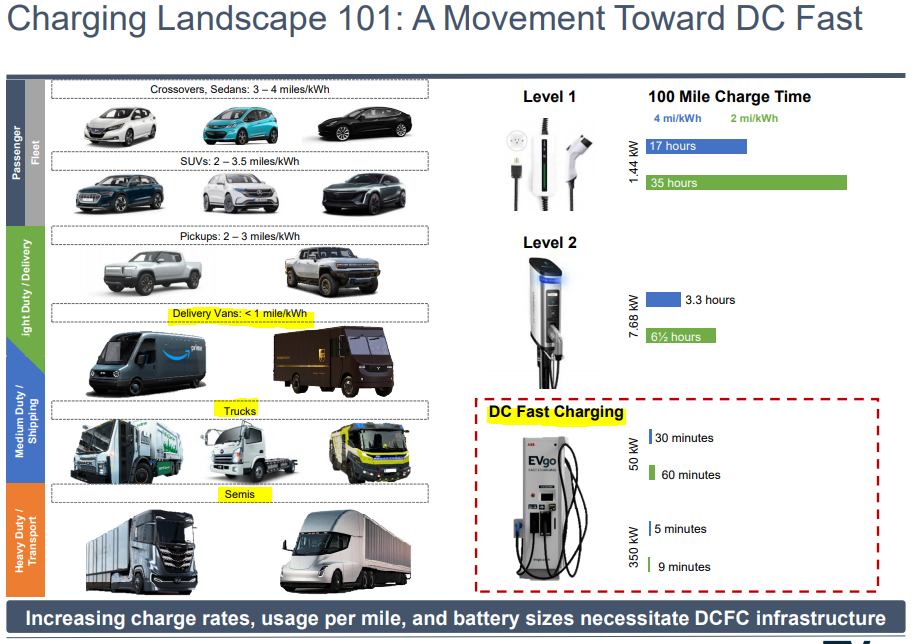Image resolution: width=918 pixels, height=644 pixels.
Task: Click the blue '17 hours' bar
Action: [696, 146]
